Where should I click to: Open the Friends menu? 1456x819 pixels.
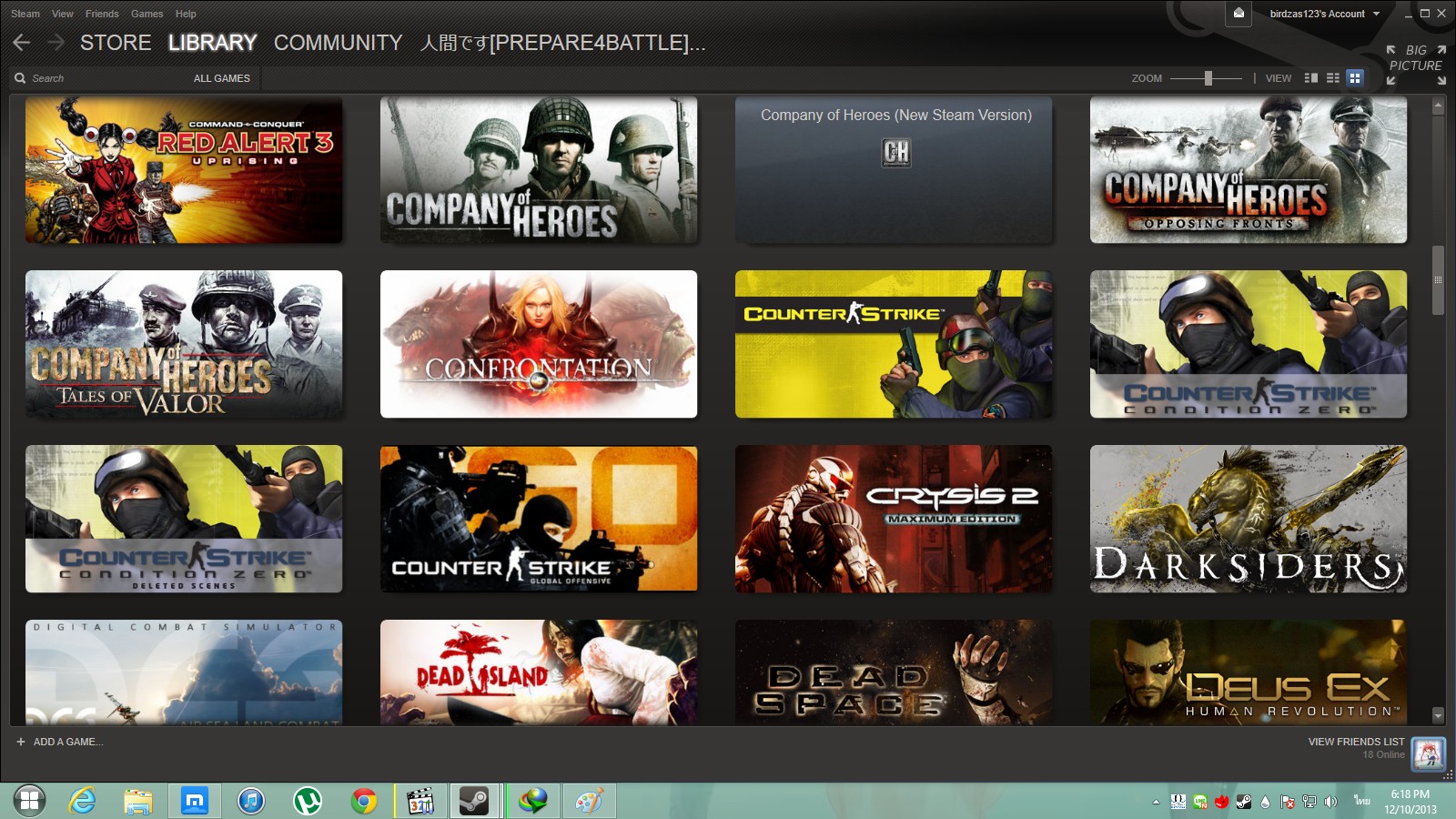[102, 14]
